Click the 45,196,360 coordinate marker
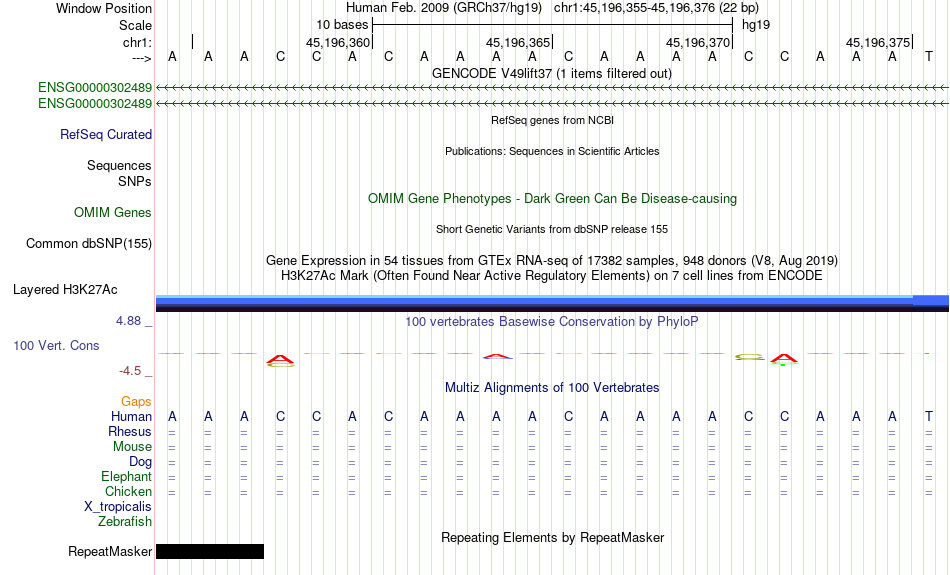 (x=337, y=42)
